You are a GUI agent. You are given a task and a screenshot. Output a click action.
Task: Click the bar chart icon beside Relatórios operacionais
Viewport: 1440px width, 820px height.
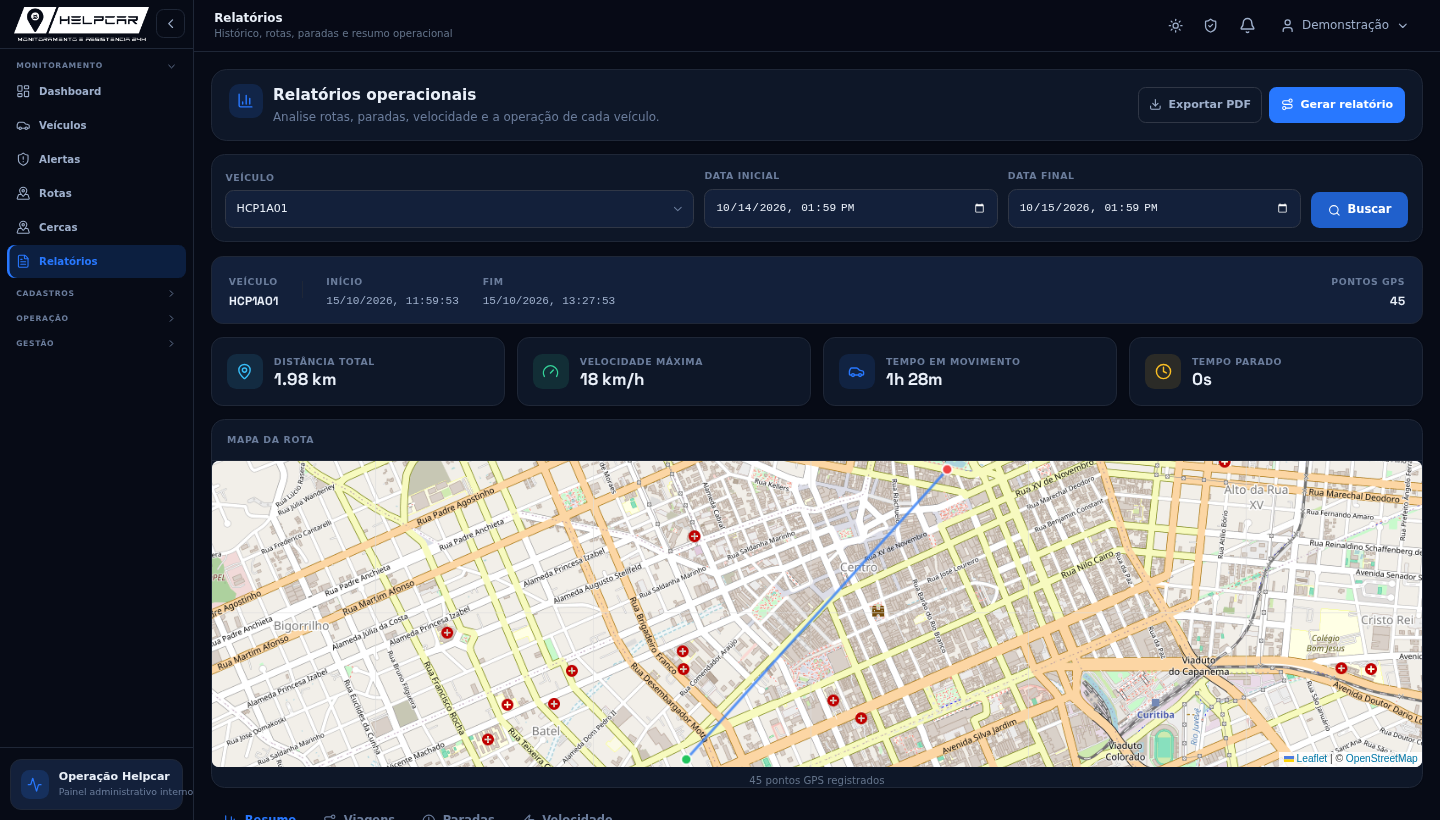[x=245, y=101]
